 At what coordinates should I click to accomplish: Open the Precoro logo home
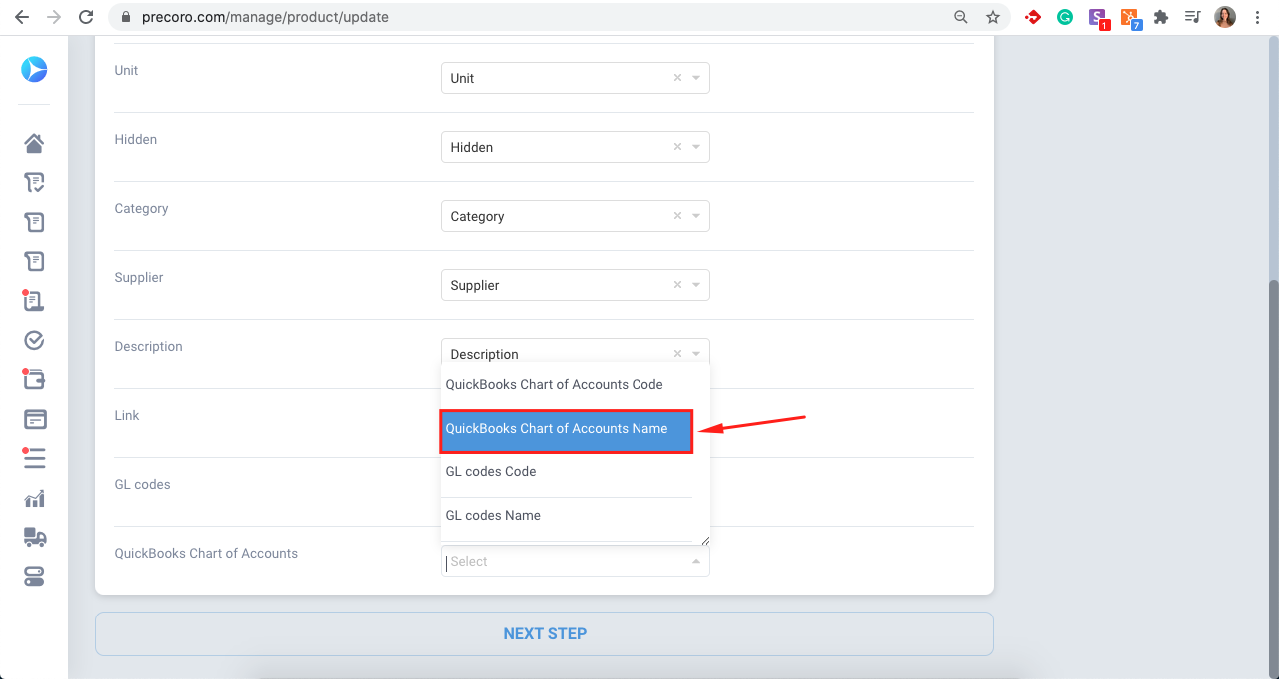coord(34,70)
